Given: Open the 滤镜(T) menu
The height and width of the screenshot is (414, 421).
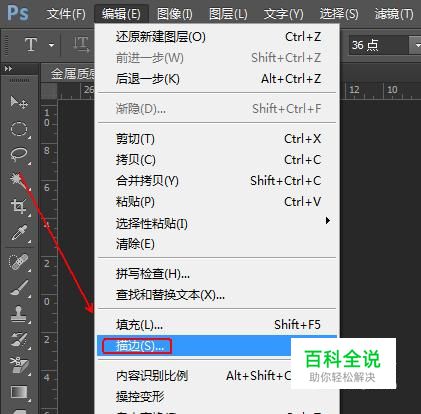Looking at the screenshot, I should coord(394,14).
